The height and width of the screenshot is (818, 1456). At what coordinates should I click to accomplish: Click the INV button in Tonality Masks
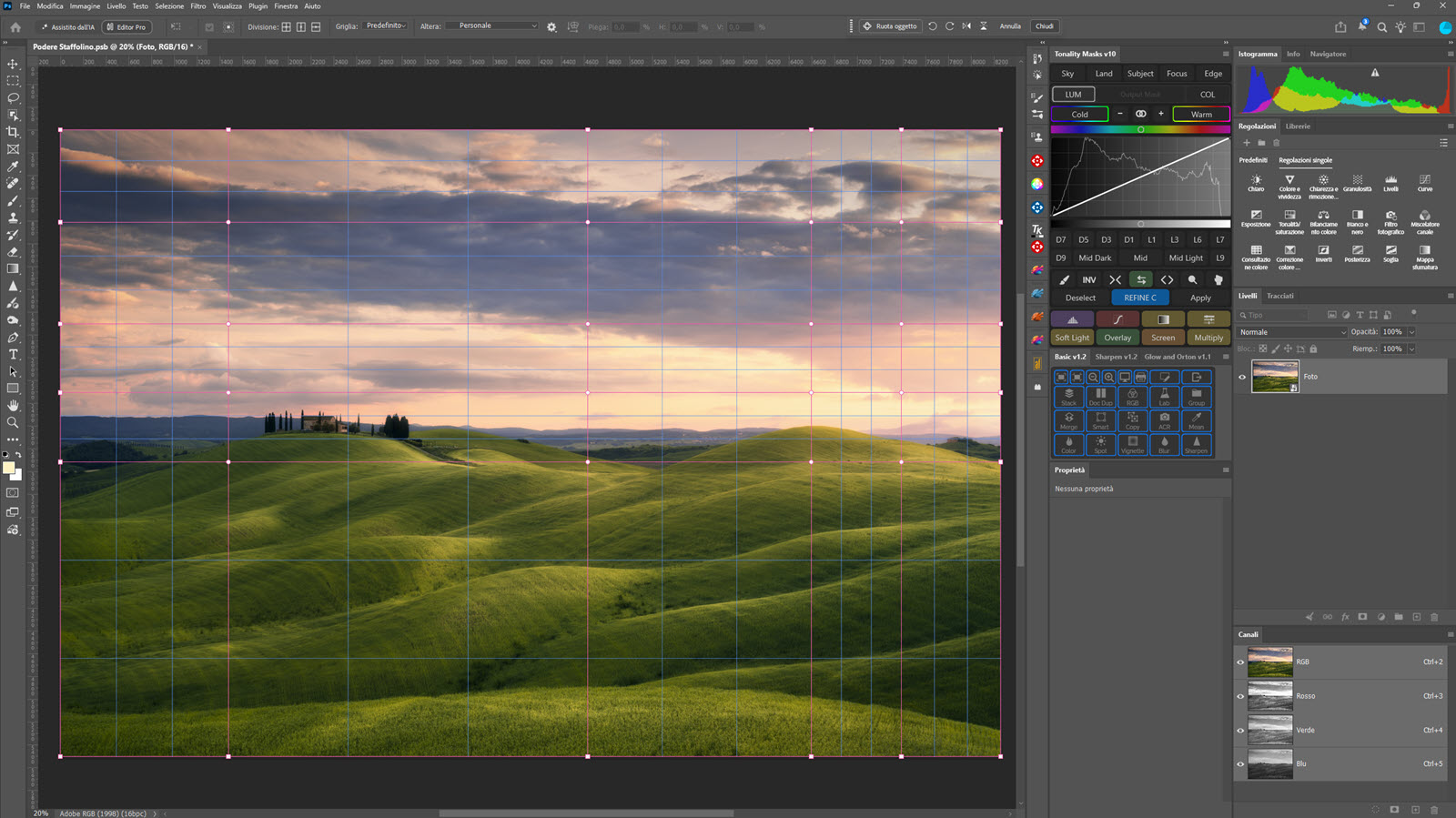tap(1088, 280)
